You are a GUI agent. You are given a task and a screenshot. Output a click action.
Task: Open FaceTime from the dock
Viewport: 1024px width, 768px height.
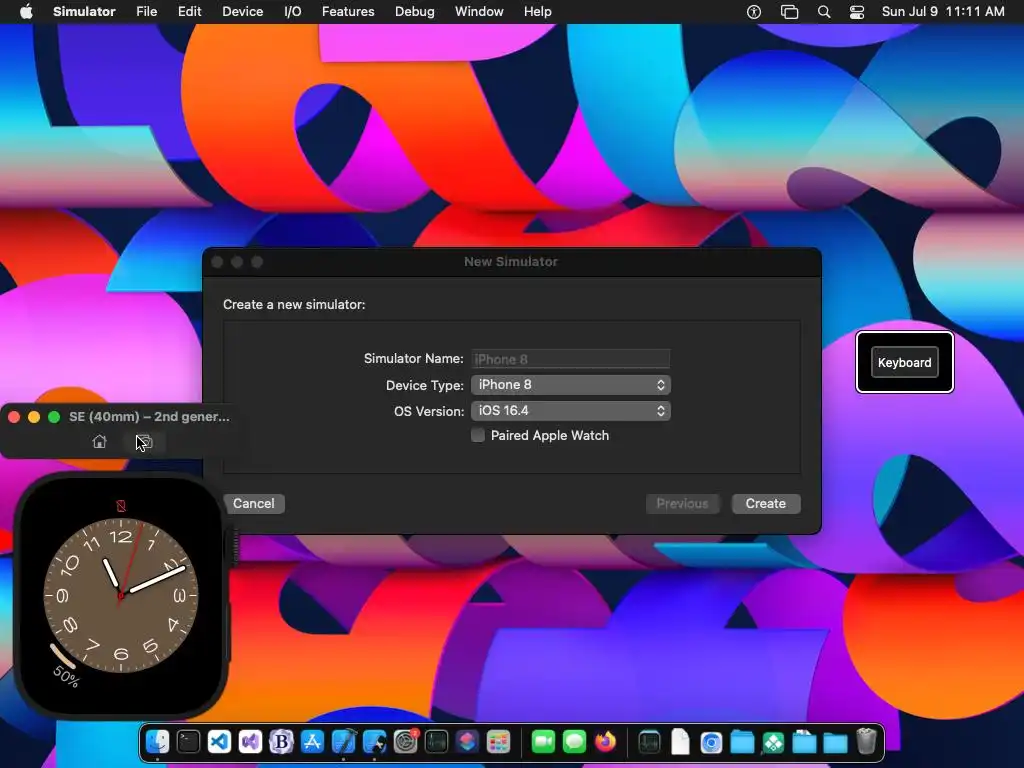543,742
